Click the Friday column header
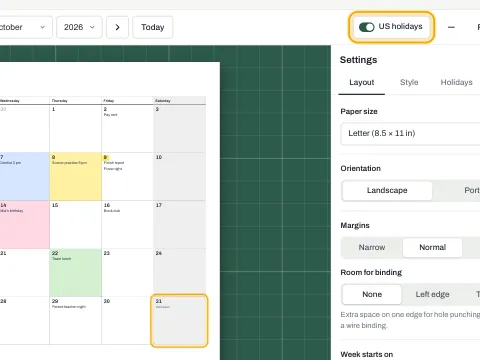This screenshot has width=480, height=360. 127,100
